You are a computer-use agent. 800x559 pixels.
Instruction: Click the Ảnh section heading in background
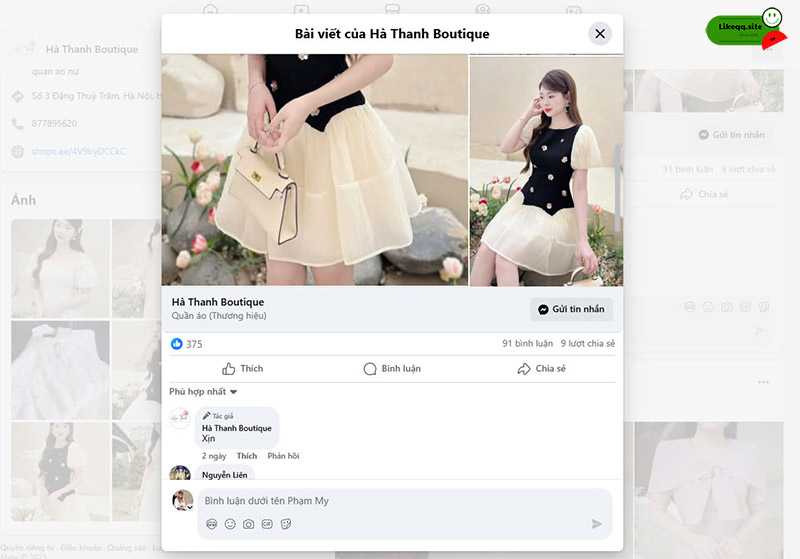(x=23, y=200)
